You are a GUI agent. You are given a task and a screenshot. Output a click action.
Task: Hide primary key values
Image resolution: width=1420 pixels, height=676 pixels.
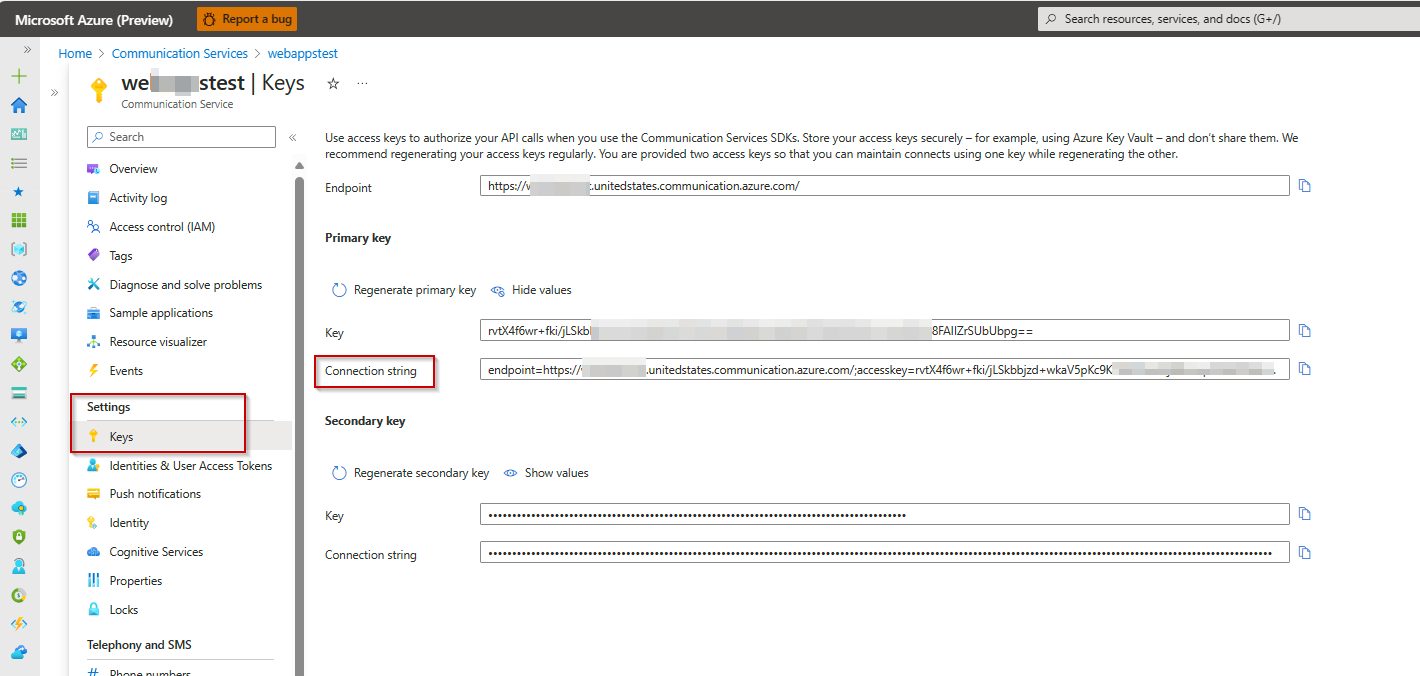tap(531, 290)
